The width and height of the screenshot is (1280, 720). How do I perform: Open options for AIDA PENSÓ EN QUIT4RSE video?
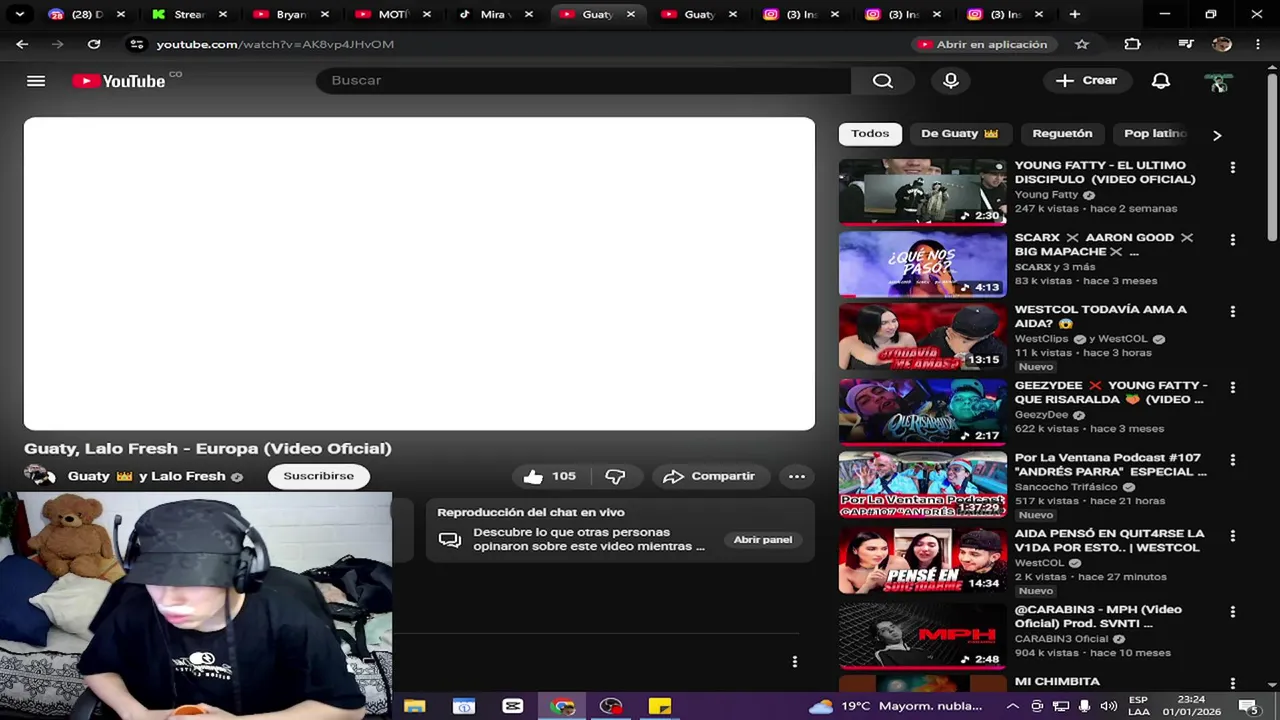click(1232, 536)
